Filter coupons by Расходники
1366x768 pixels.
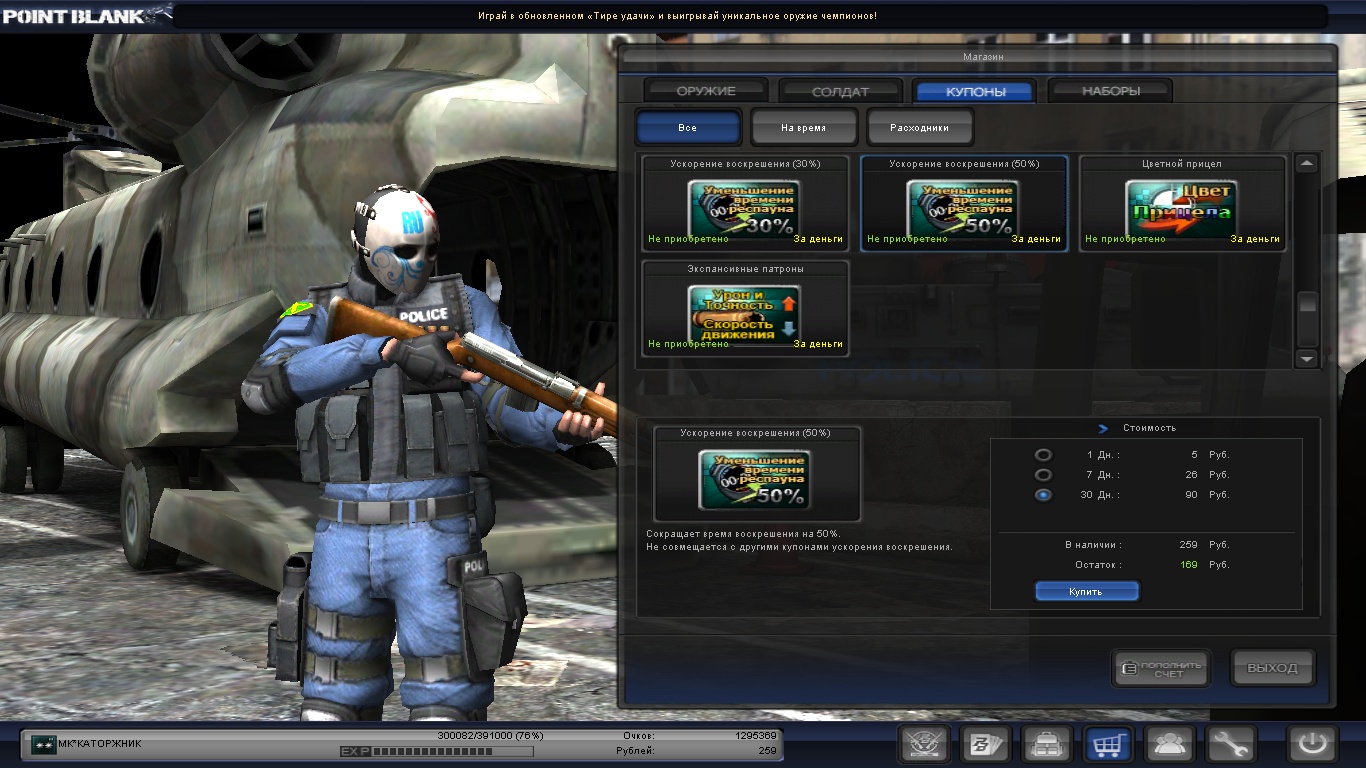tap(920, 128)
